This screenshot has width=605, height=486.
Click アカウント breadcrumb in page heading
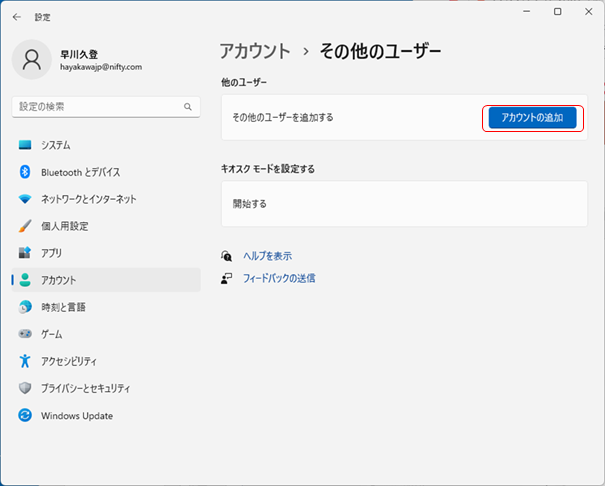[255, 50]
